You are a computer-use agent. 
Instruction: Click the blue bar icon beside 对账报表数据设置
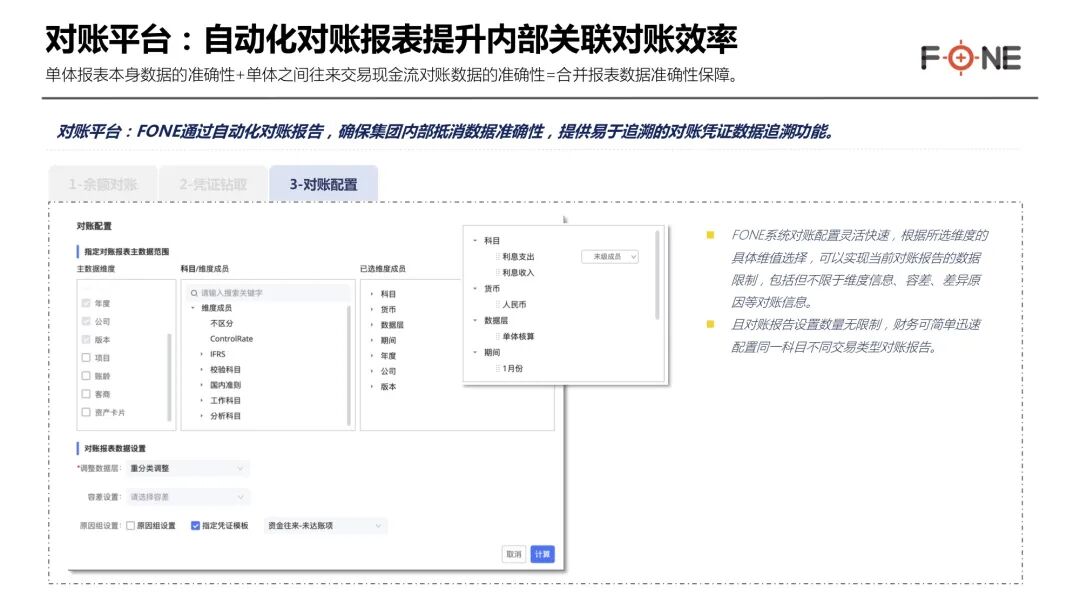point(77,447)
